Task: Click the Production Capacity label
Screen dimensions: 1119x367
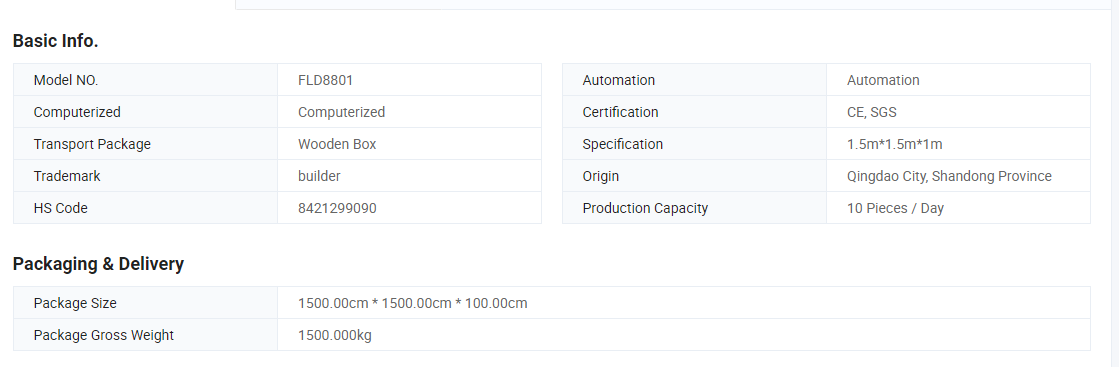Action: pos(645,208)
